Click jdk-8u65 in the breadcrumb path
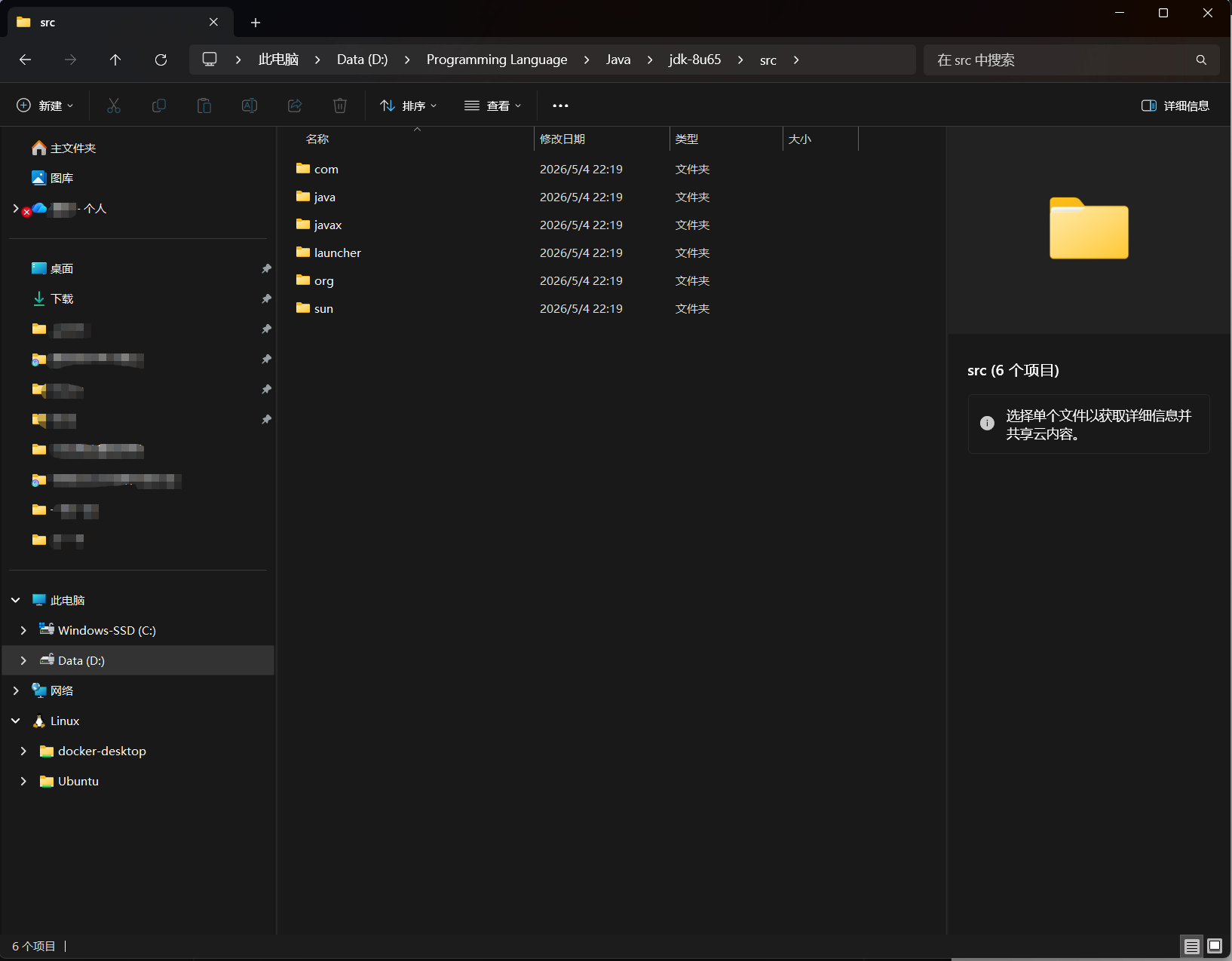Screen dimensions: 1232x961 pos(694,60)
